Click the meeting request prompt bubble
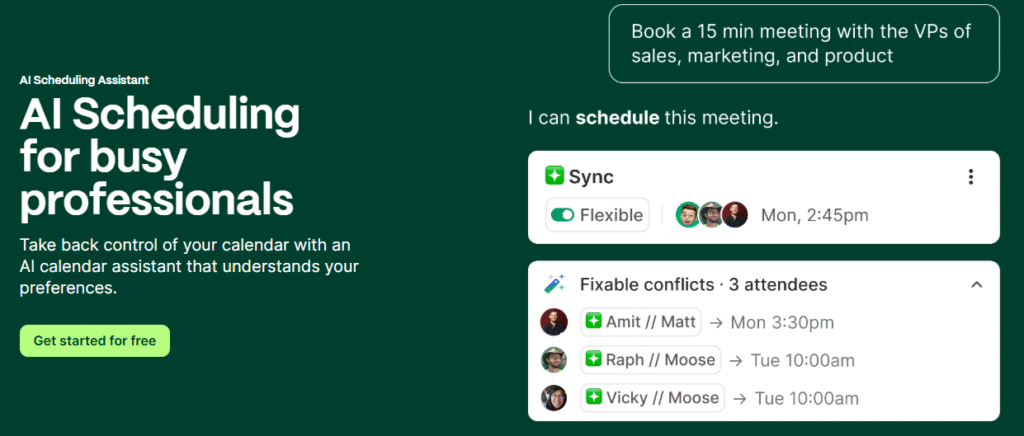This screenshot has height=436, width=1024. (x=803, y=44)
